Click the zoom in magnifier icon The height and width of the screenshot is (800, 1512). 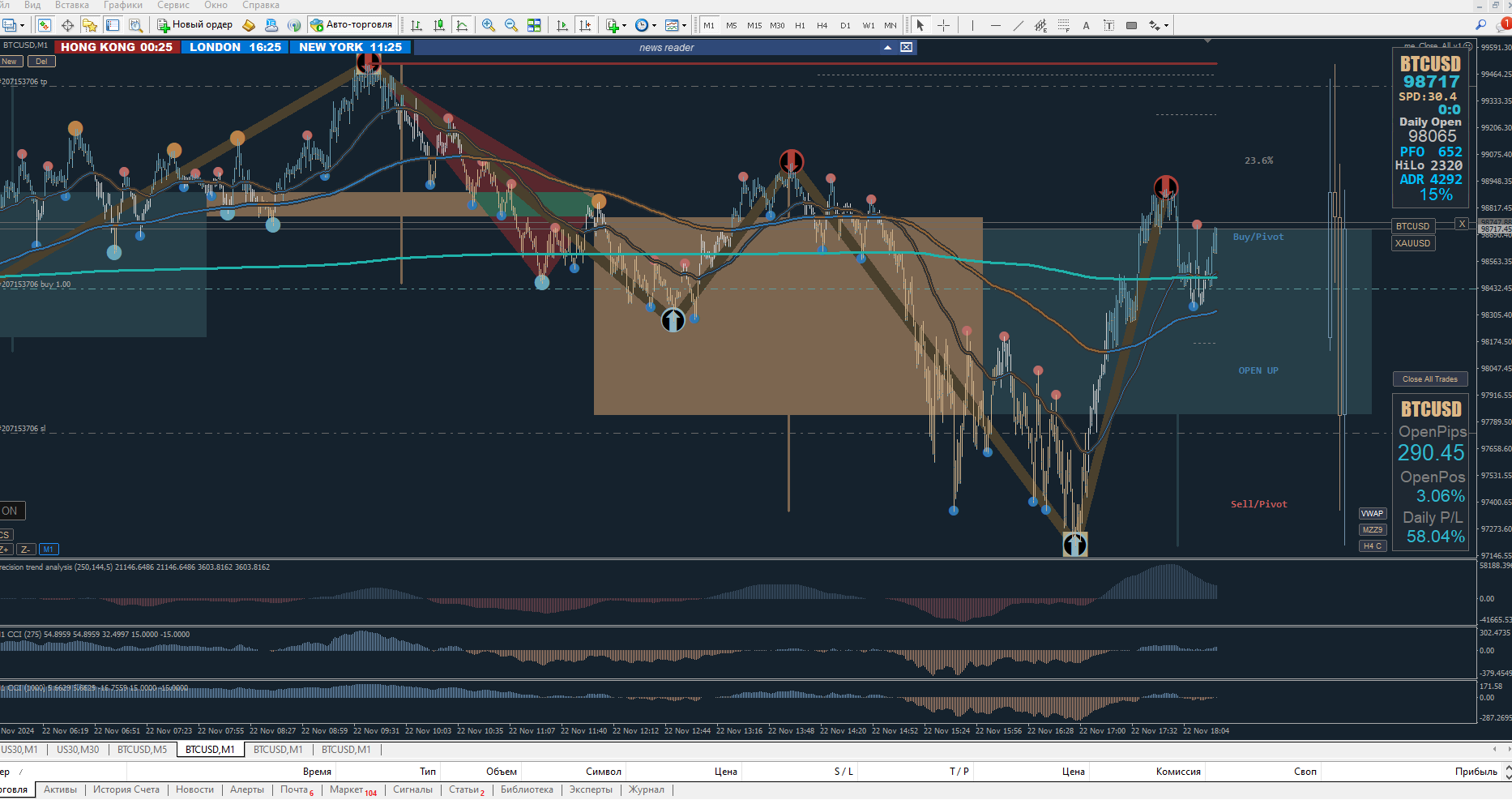click(x=489, y=25)
